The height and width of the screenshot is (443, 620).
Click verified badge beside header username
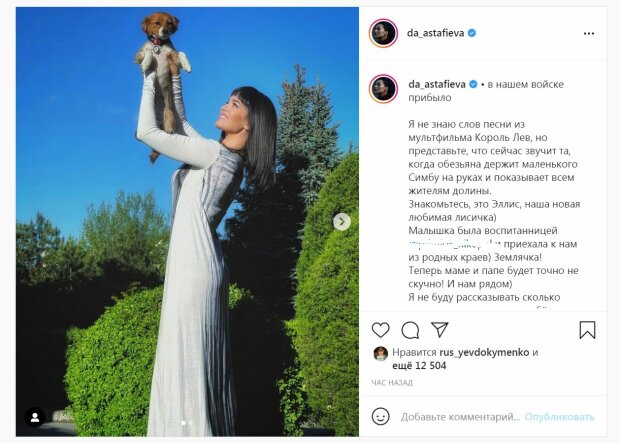472,33
